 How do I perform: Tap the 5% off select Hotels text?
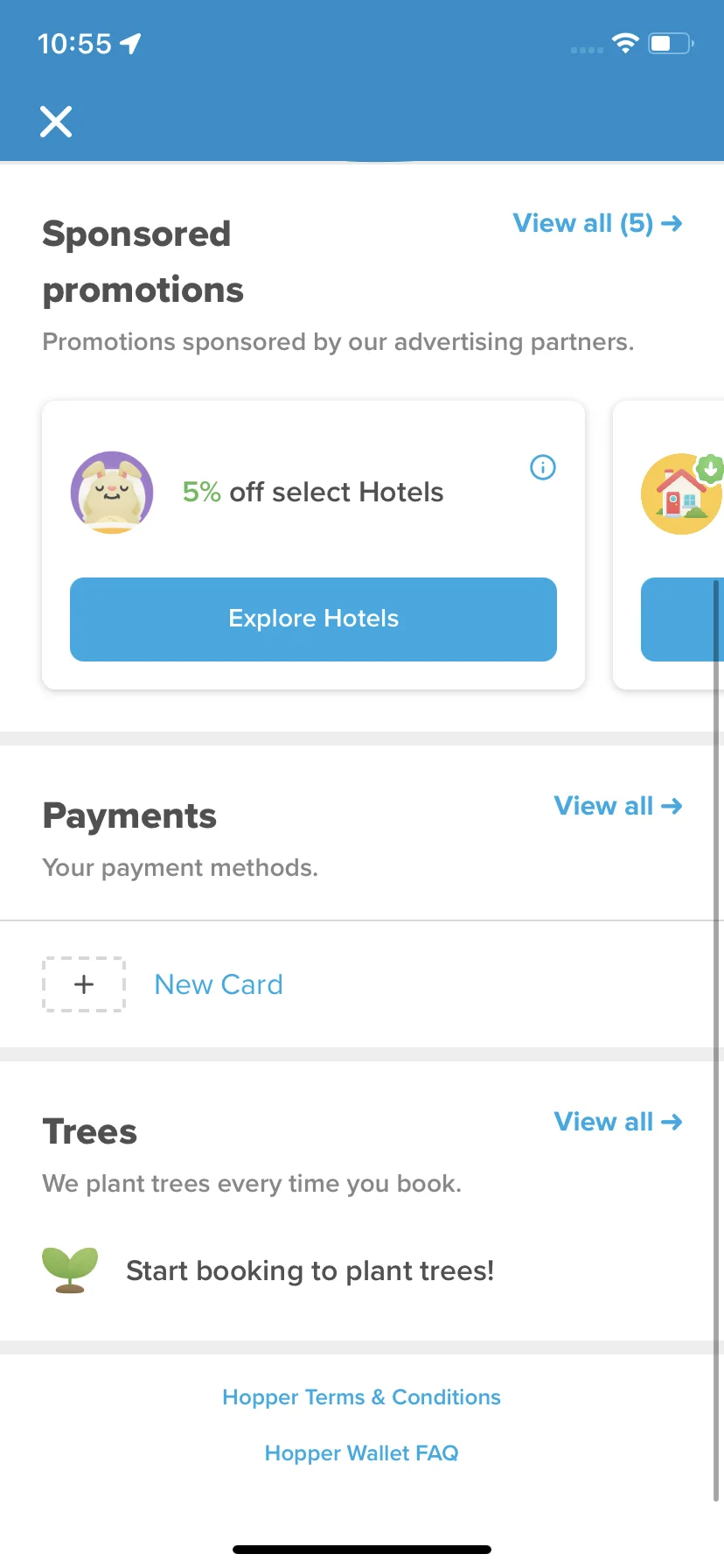tap(313, 493)
